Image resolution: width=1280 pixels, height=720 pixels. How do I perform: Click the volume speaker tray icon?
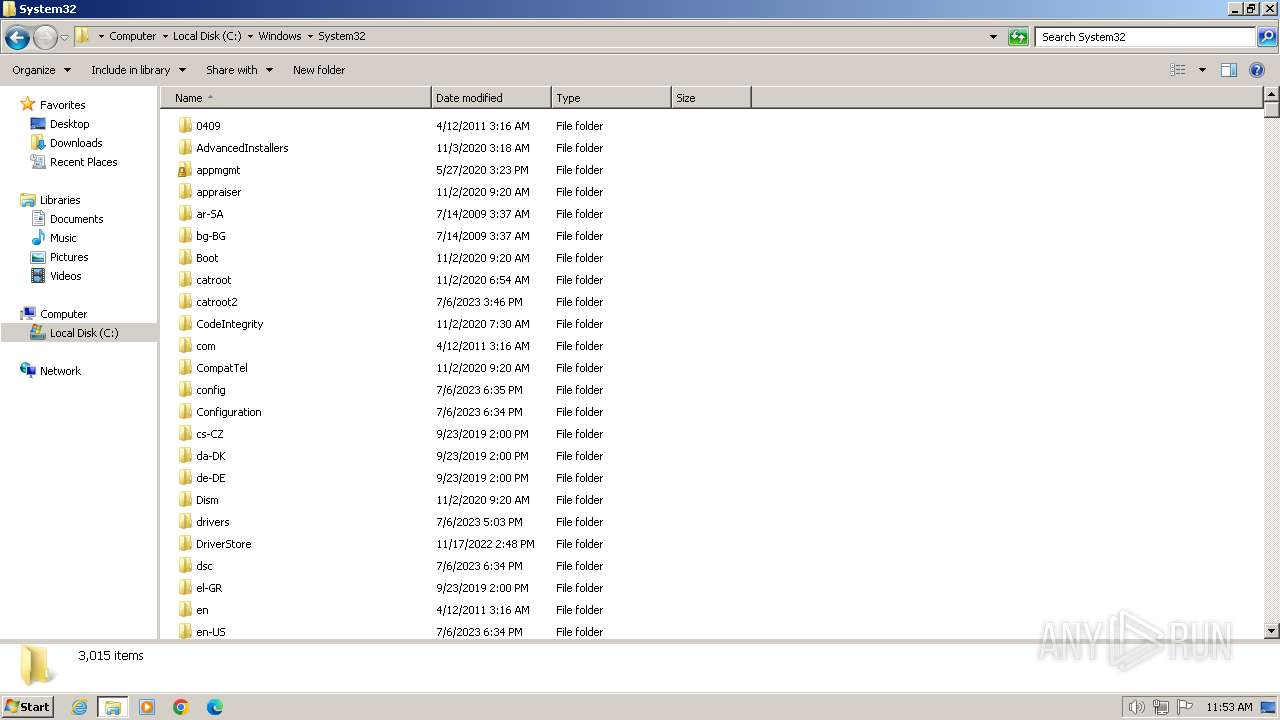point(1136,707)
